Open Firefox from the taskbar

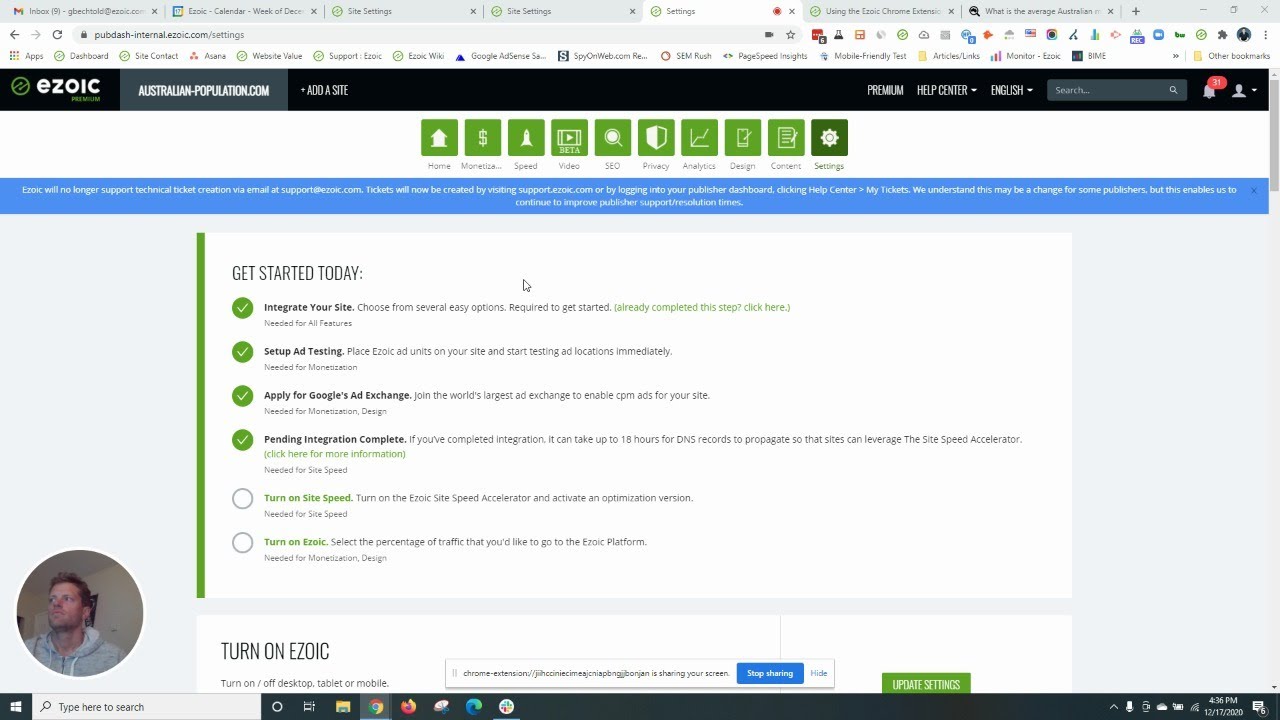point(408,707)
